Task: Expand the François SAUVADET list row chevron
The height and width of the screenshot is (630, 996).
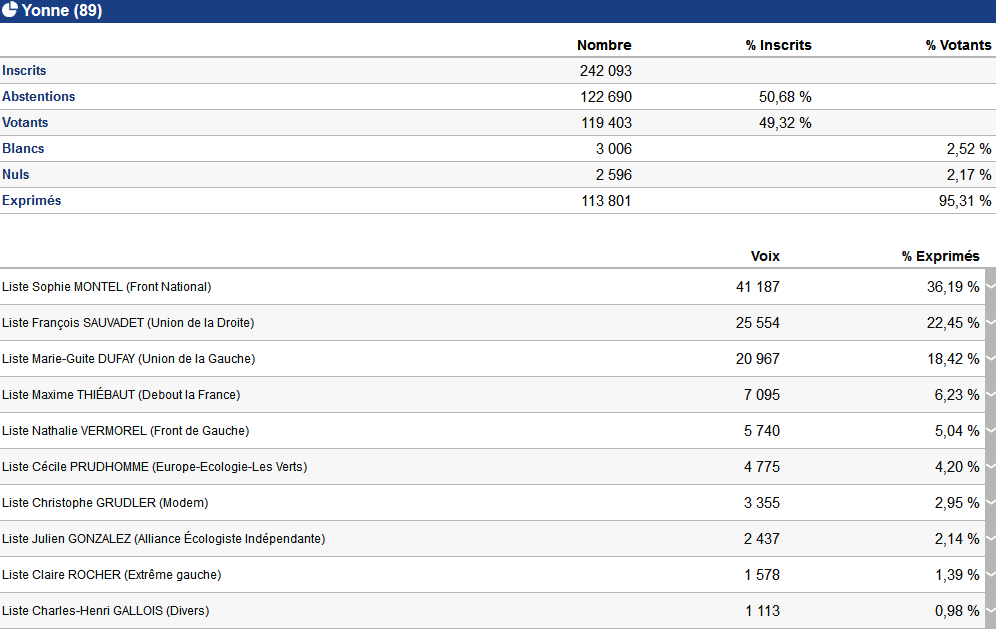Action: [x=991, y=323]
